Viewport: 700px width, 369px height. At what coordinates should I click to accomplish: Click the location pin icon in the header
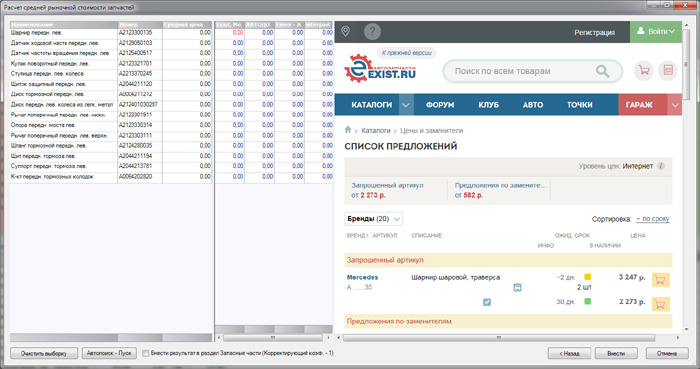(x=346, y=31)
